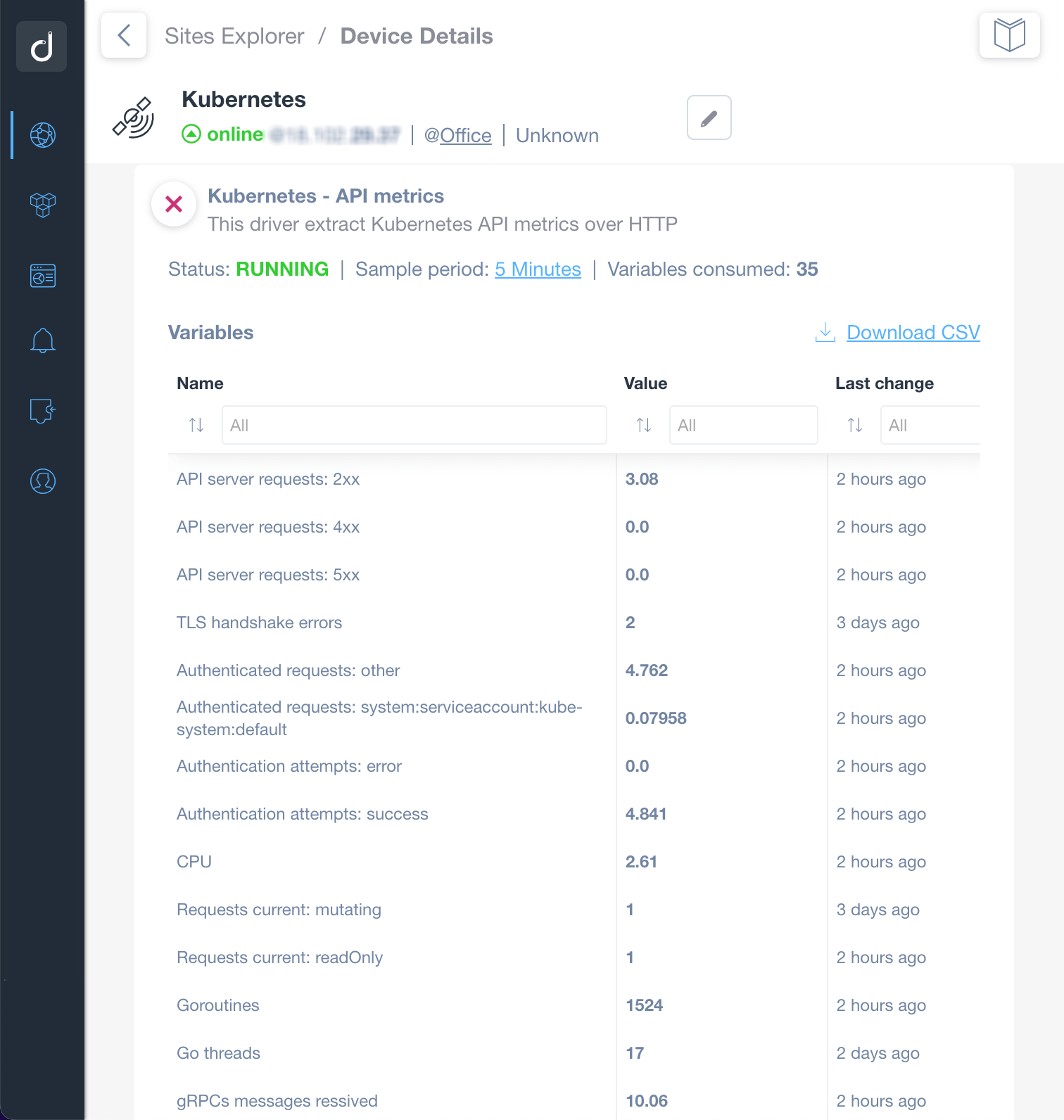Click the puzzle integrations icon in sidebar
Viewport: 1064px width, 1120px height.
(43, 411)
